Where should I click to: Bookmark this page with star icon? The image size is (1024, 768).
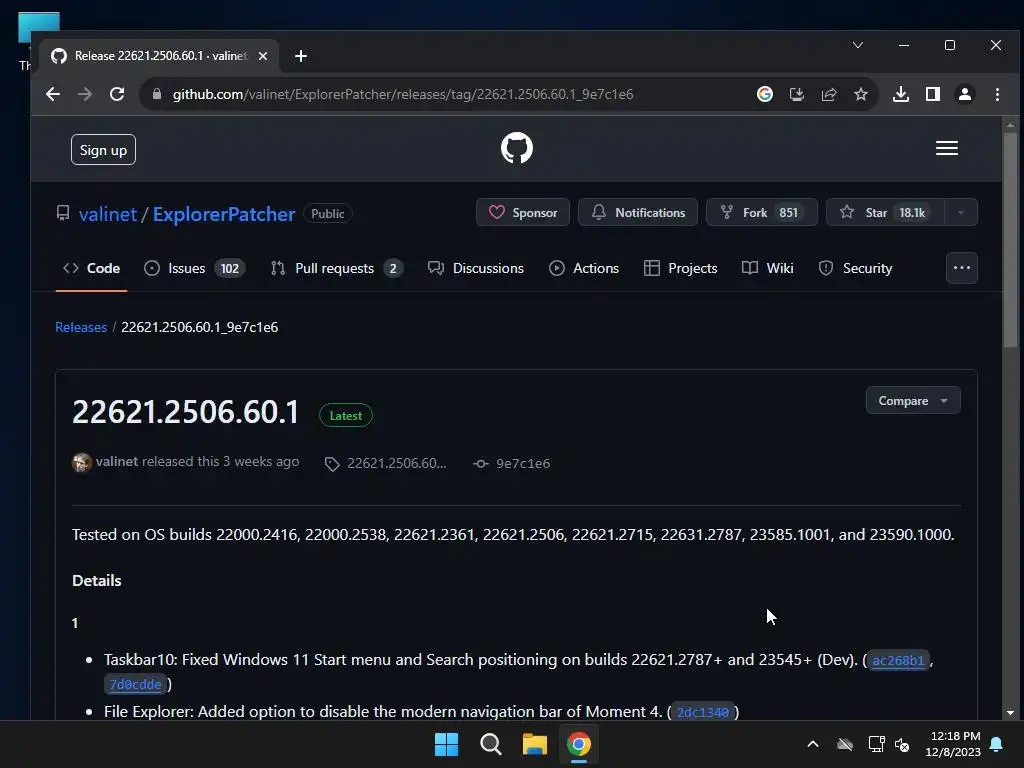(x=861, y=94)
